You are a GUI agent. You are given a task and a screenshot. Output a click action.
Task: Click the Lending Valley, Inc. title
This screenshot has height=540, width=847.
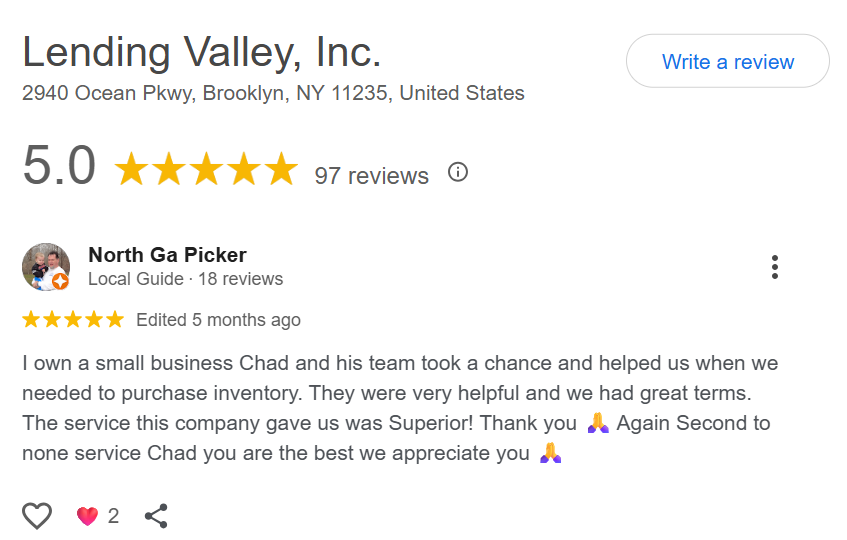(x=202, y=52)
